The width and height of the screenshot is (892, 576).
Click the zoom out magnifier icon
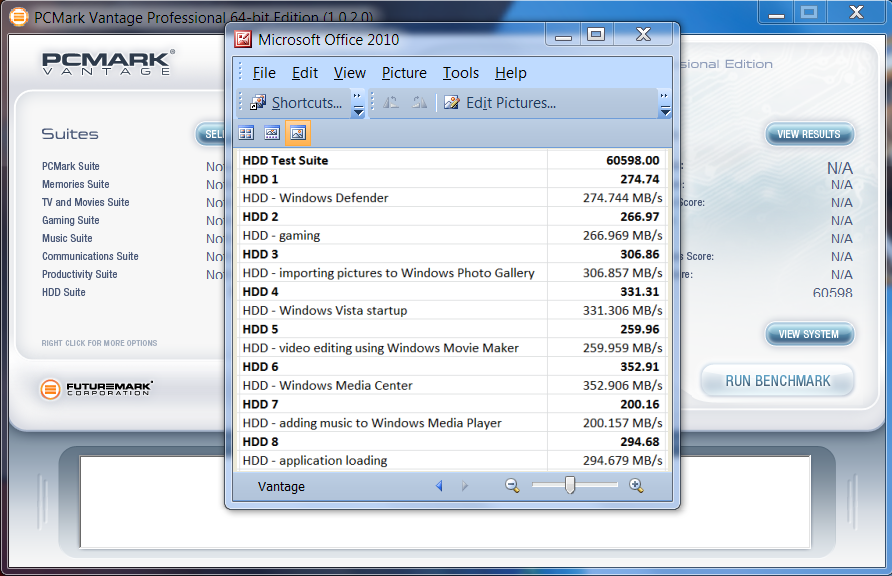coord(512,486)
